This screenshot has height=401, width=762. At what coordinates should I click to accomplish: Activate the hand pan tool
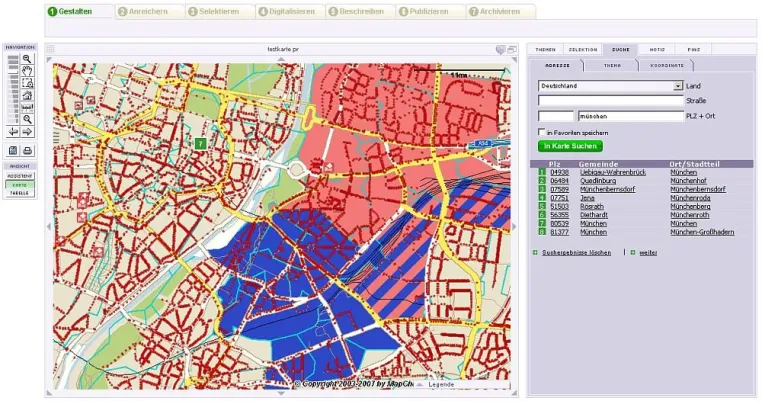(x=27, y=71)
